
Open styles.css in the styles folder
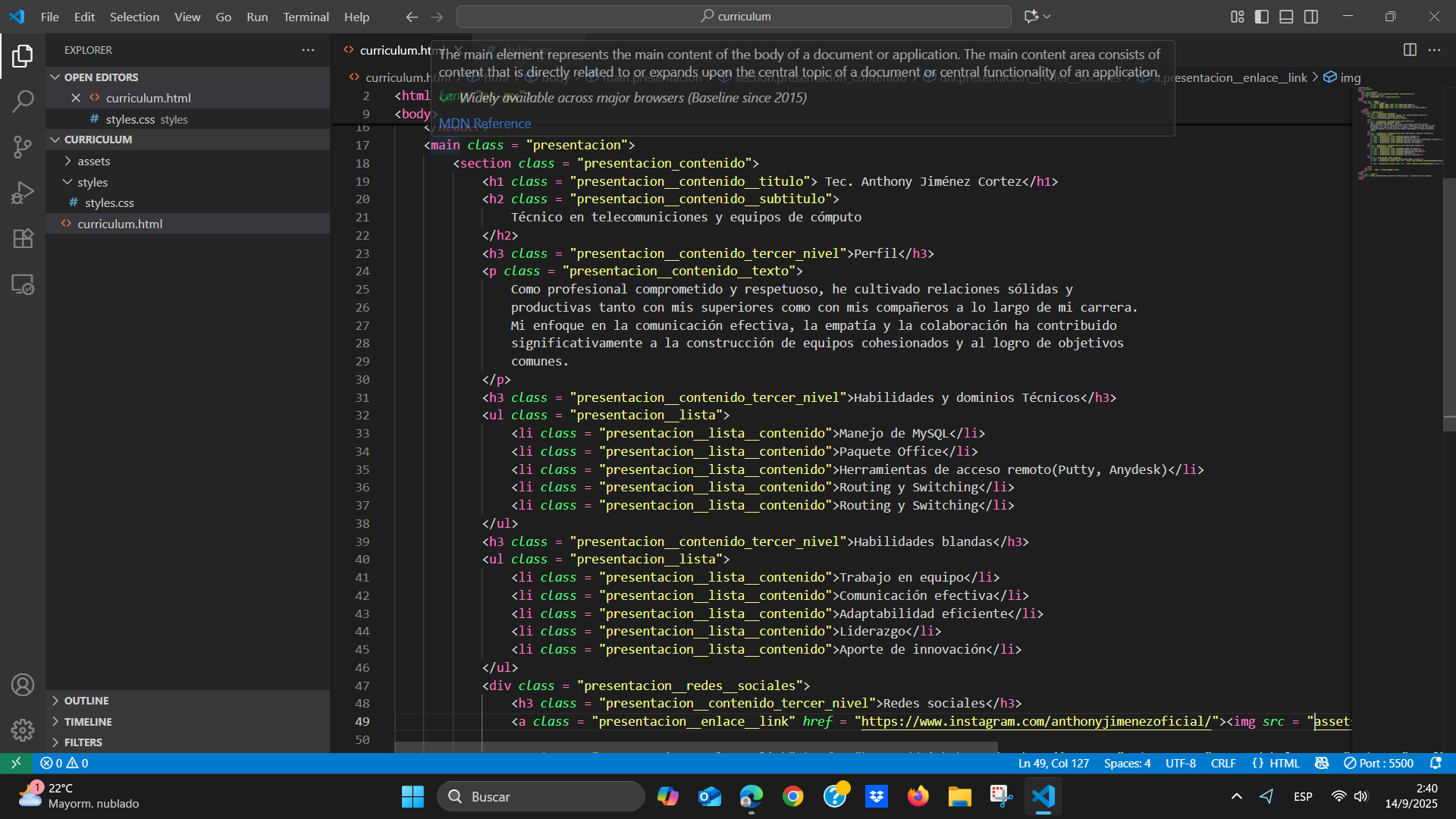109,202
